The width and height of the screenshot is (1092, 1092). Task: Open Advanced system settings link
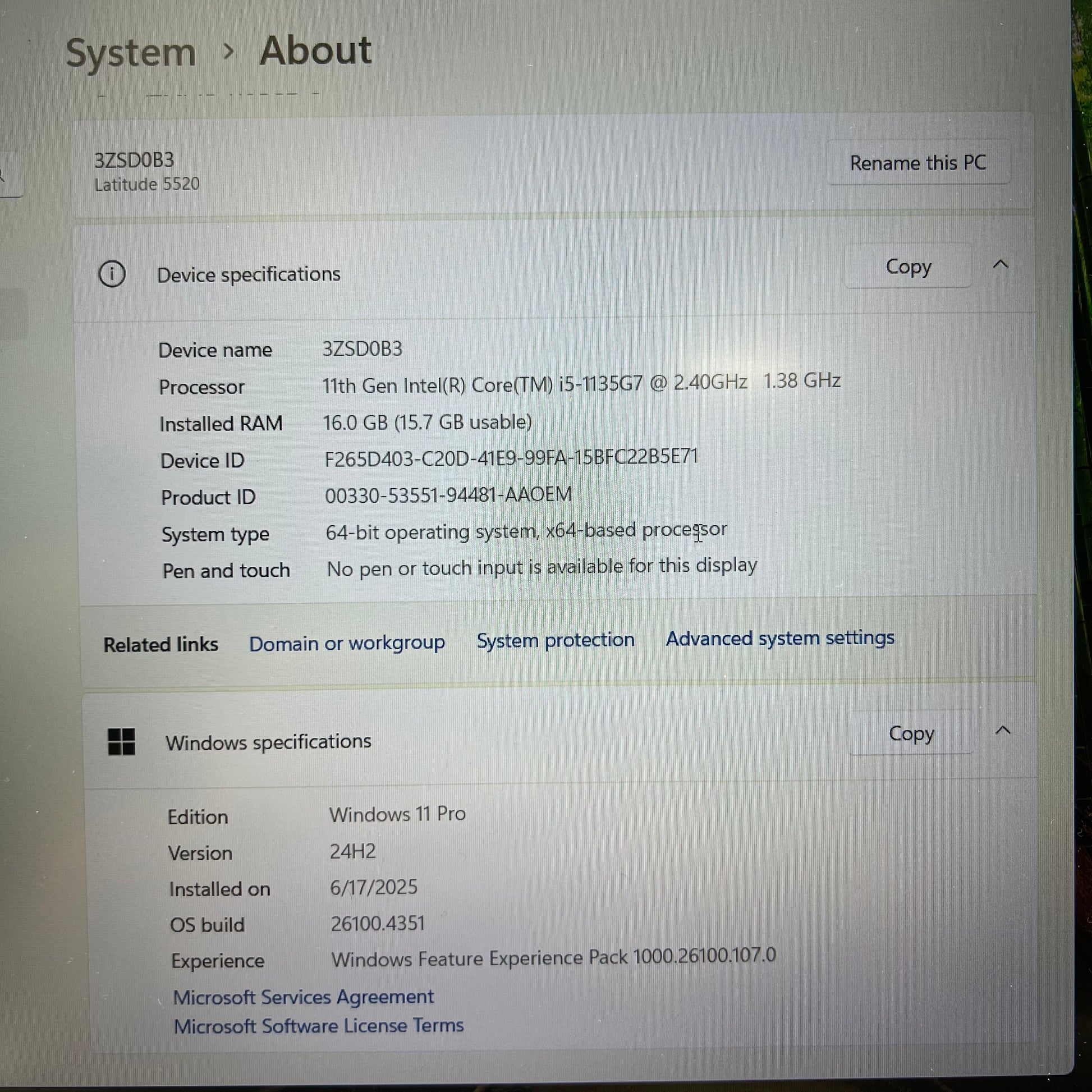[780, 638]
